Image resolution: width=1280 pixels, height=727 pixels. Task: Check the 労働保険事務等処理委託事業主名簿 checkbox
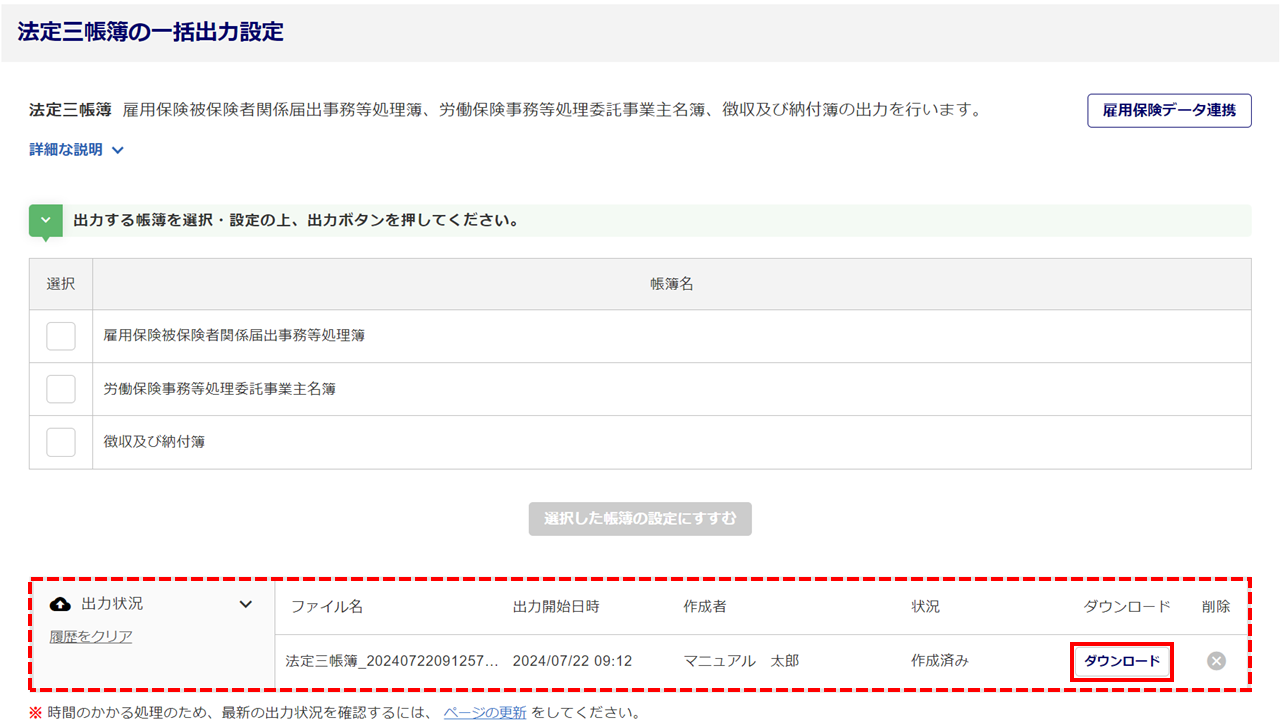[61, 389]
